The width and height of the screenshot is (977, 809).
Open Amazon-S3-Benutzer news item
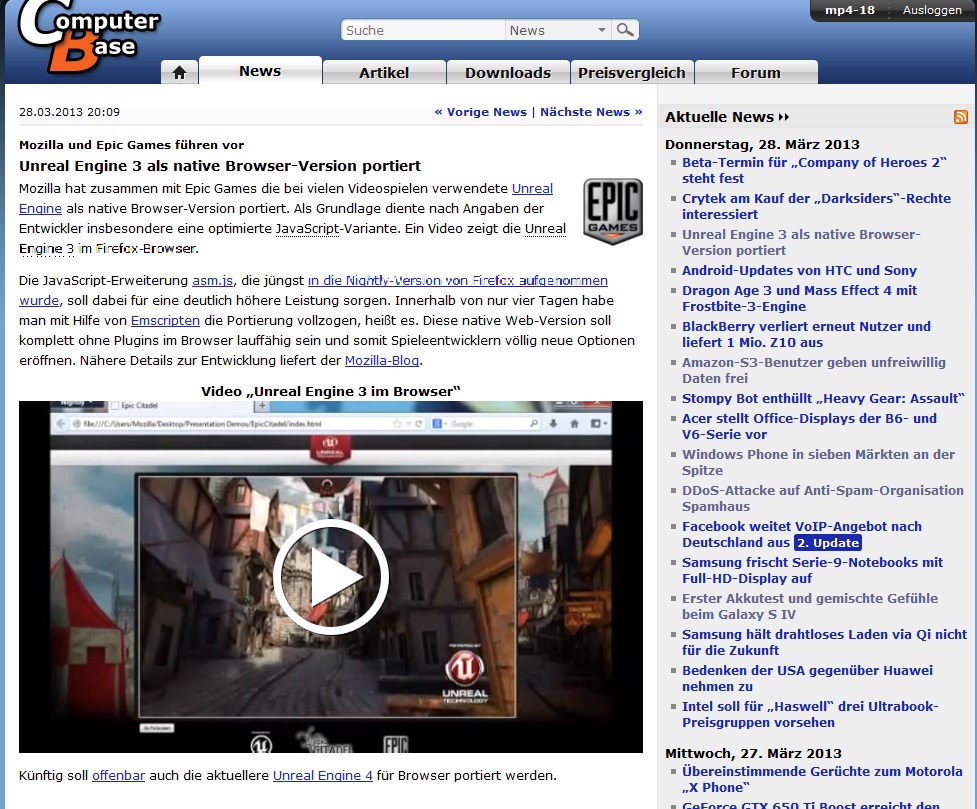814,370
